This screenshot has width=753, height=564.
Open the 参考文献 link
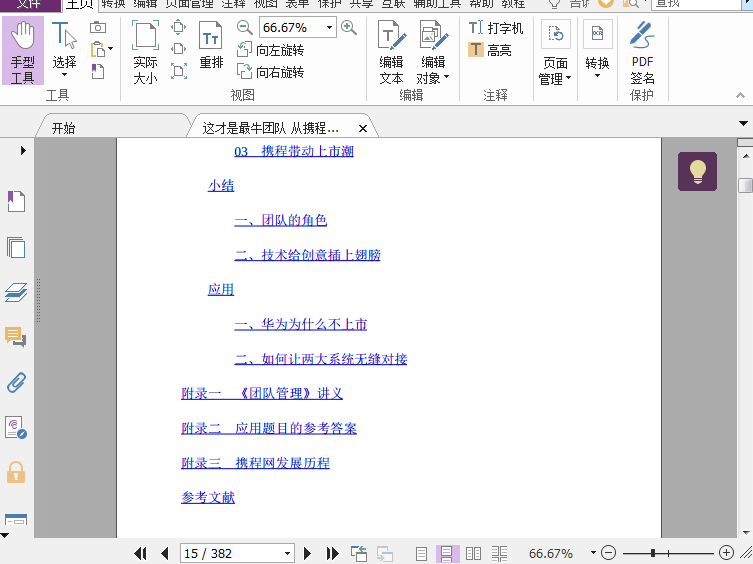208,497
